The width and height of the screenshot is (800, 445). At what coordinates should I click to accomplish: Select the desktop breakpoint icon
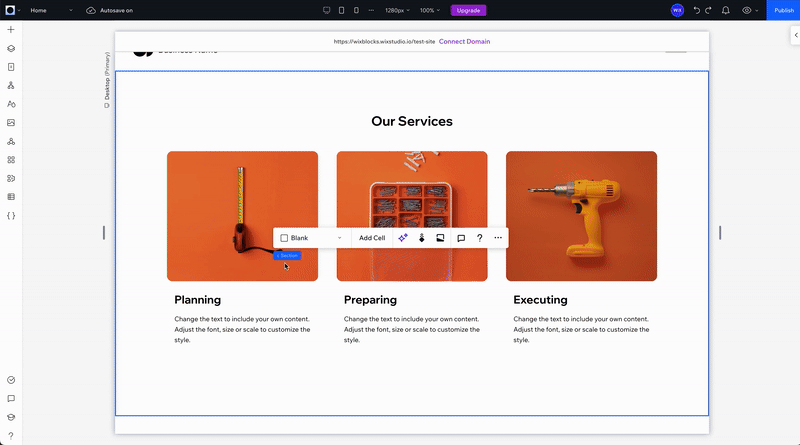[327, 10]
